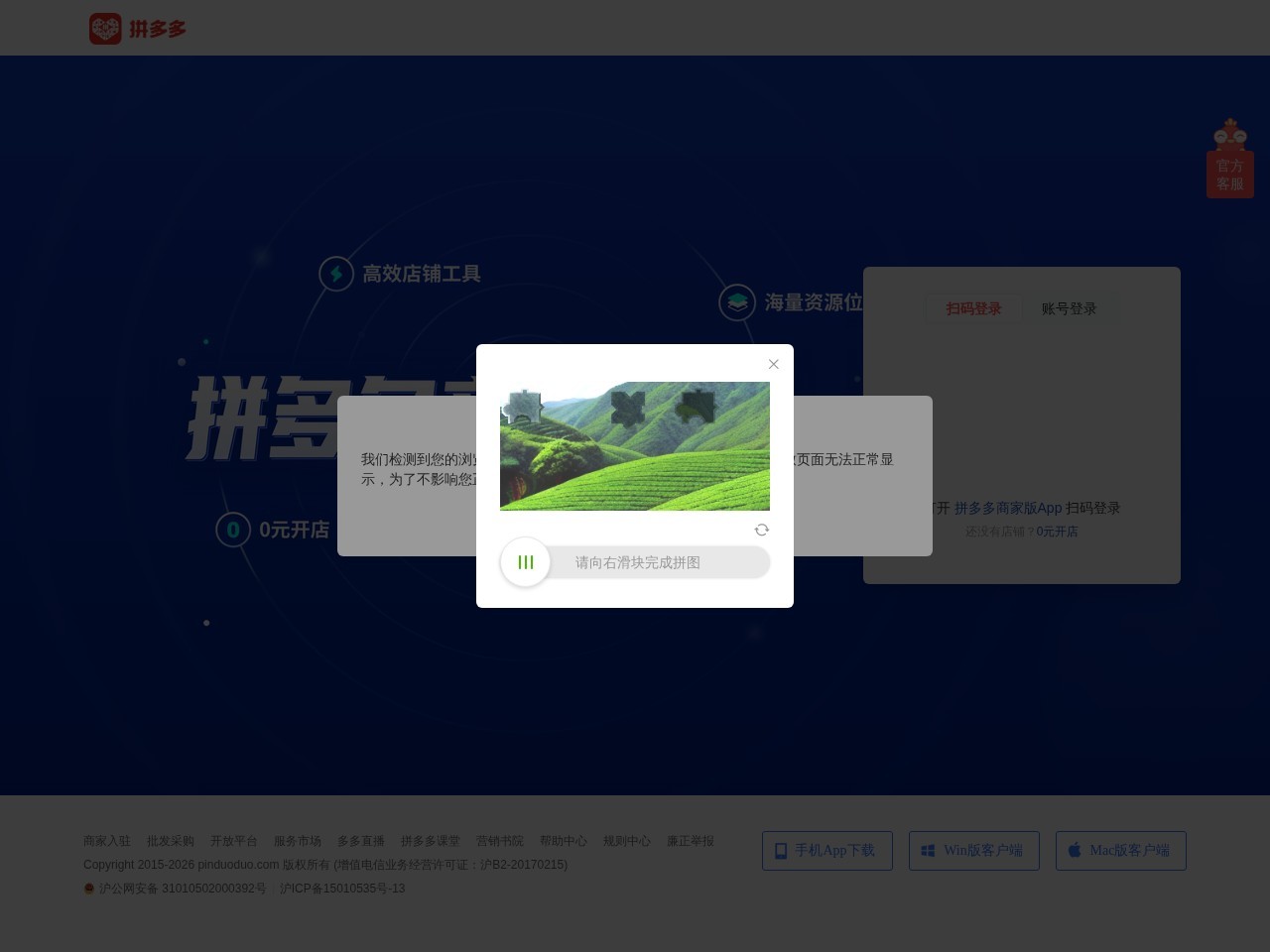Click the public security badge icon in footer
1270x952 pixels.
(x=89, y=889)
